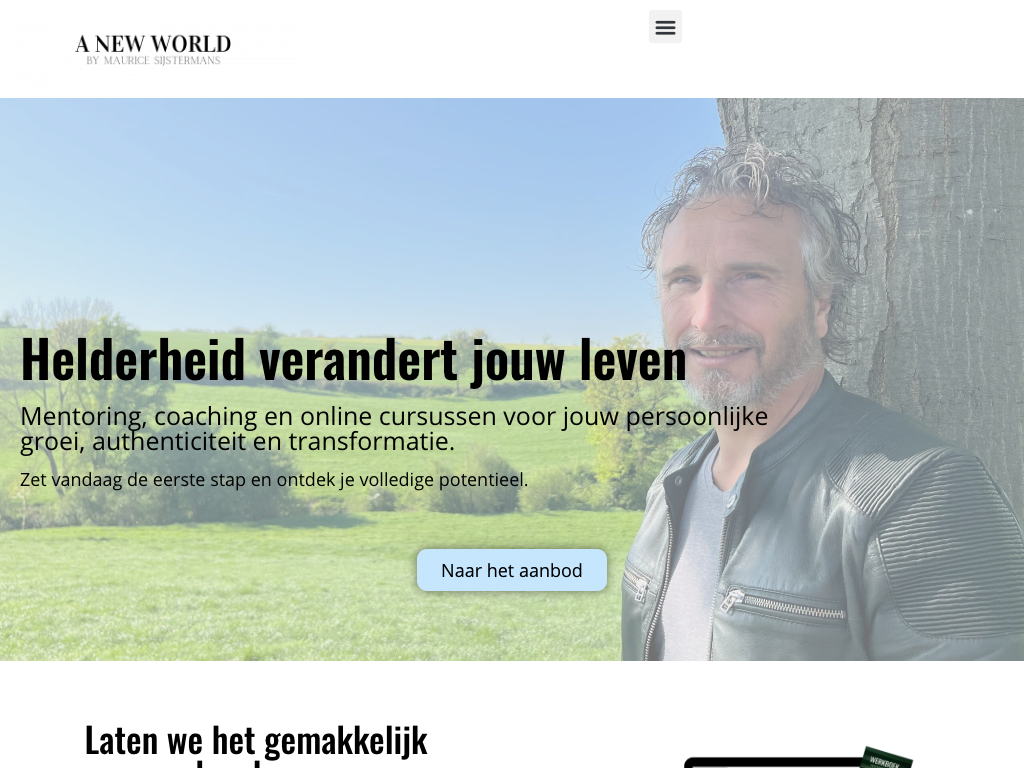Click the 'By Maurice Sijstermans' logo subtitle
The image size is (1024, 768).
[153, 61]
